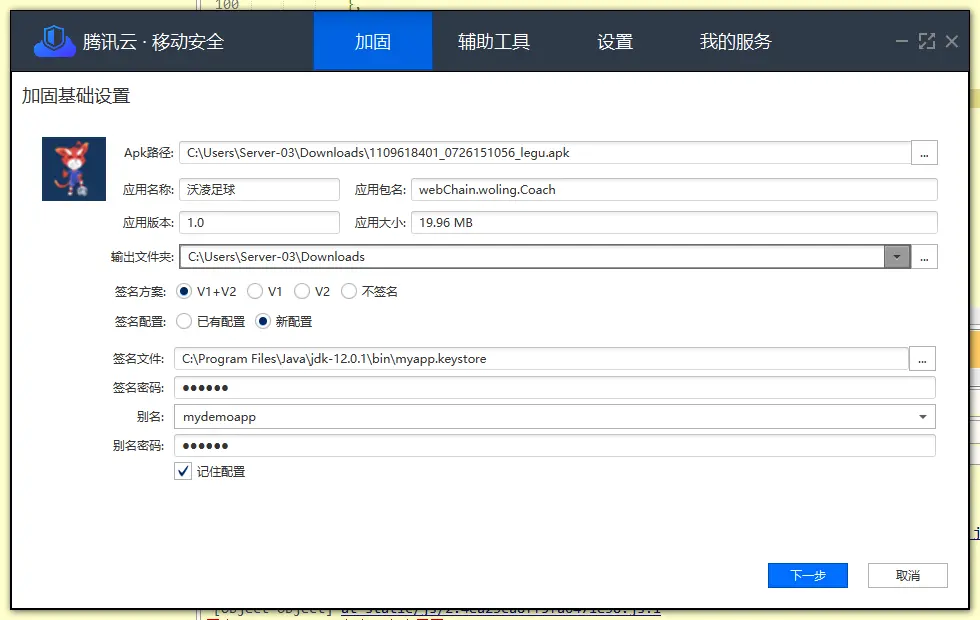Click the 应用包名 field webChain.woling.Coach
Viewport: 980px width, 620px height.
point(674,189)
